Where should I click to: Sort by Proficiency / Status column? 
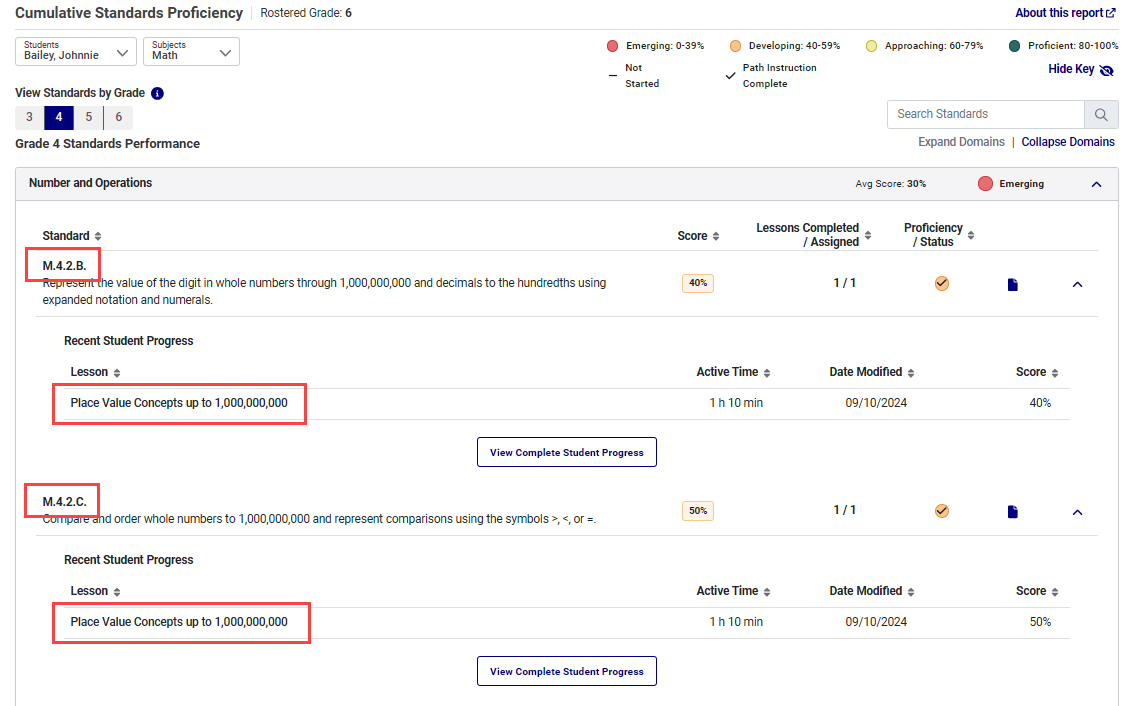(970, 236)
